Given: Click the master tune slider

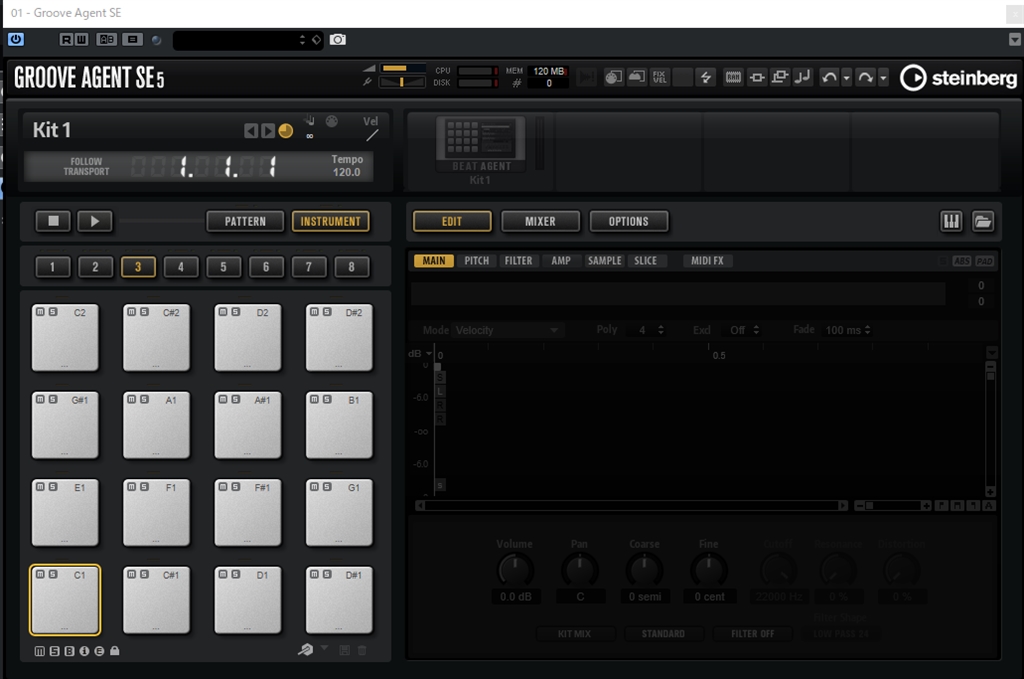Looking at the screenshot, I should 403,82.
